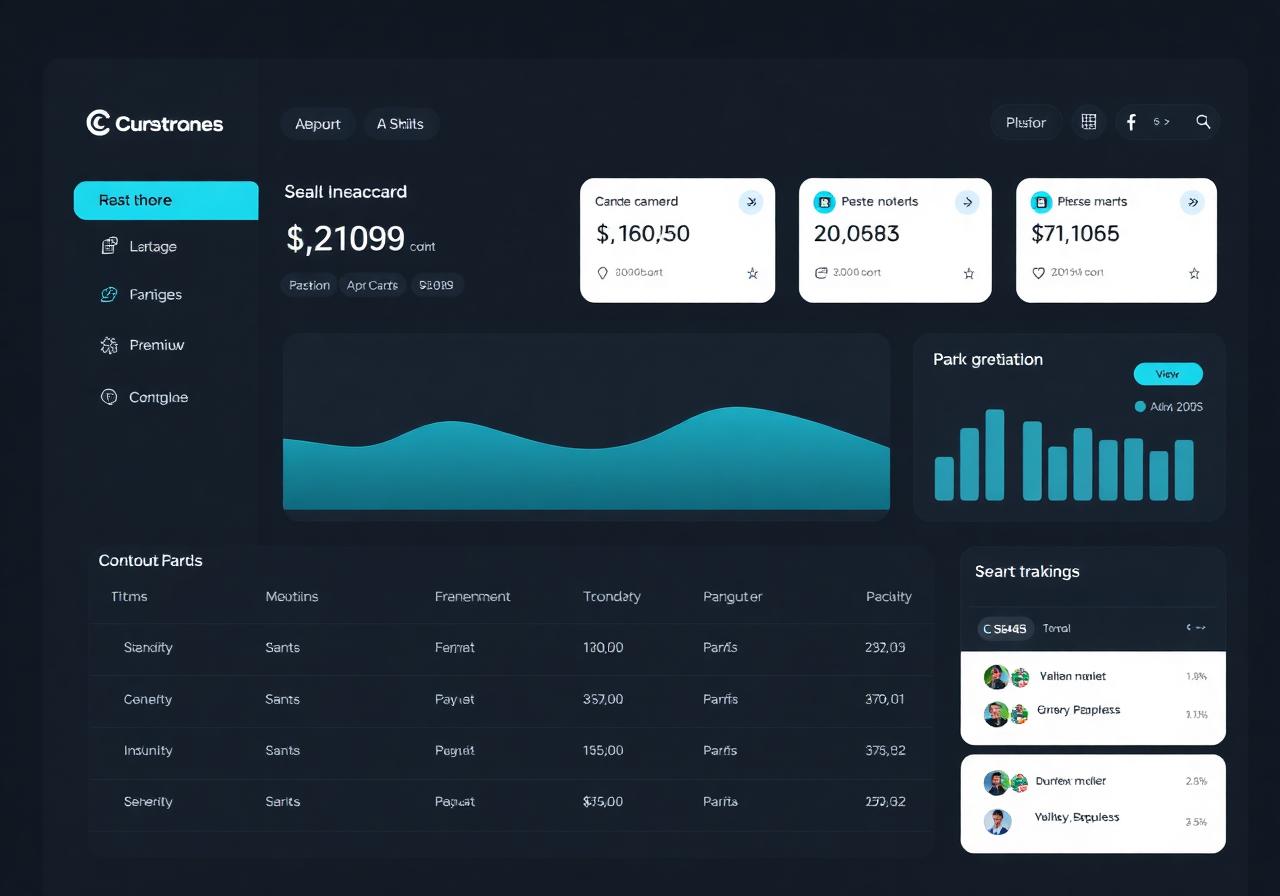Switch to the A Shilts tab

[x=400, y=124]
